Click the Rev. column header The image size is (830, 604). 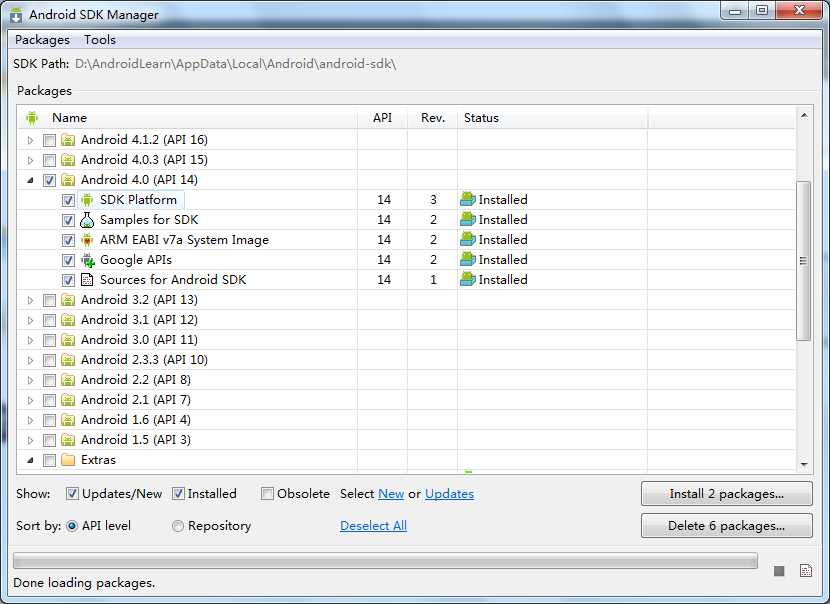pos(432,118)
